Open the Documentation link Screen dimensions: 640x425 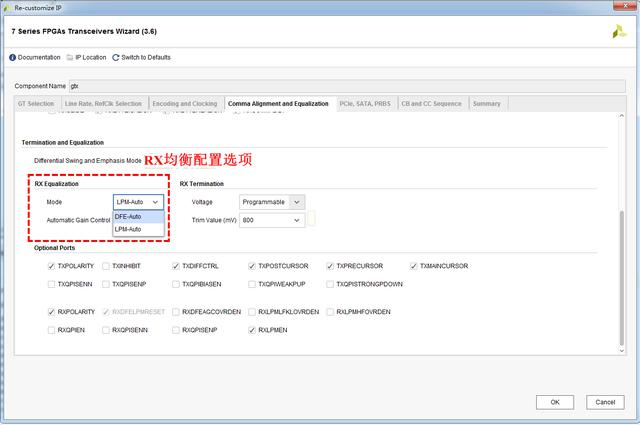point(39,58)
